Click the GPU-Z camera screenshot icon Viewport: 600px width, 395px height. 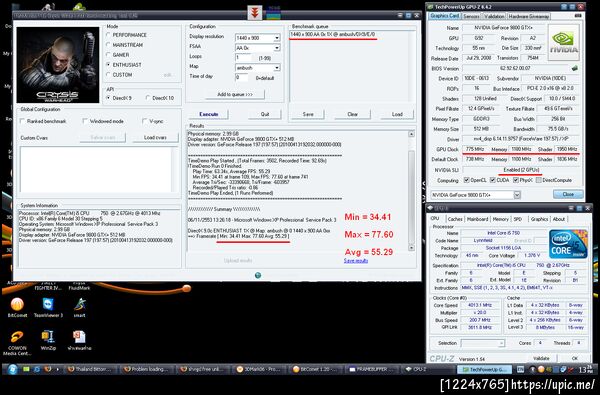[578, 16]
